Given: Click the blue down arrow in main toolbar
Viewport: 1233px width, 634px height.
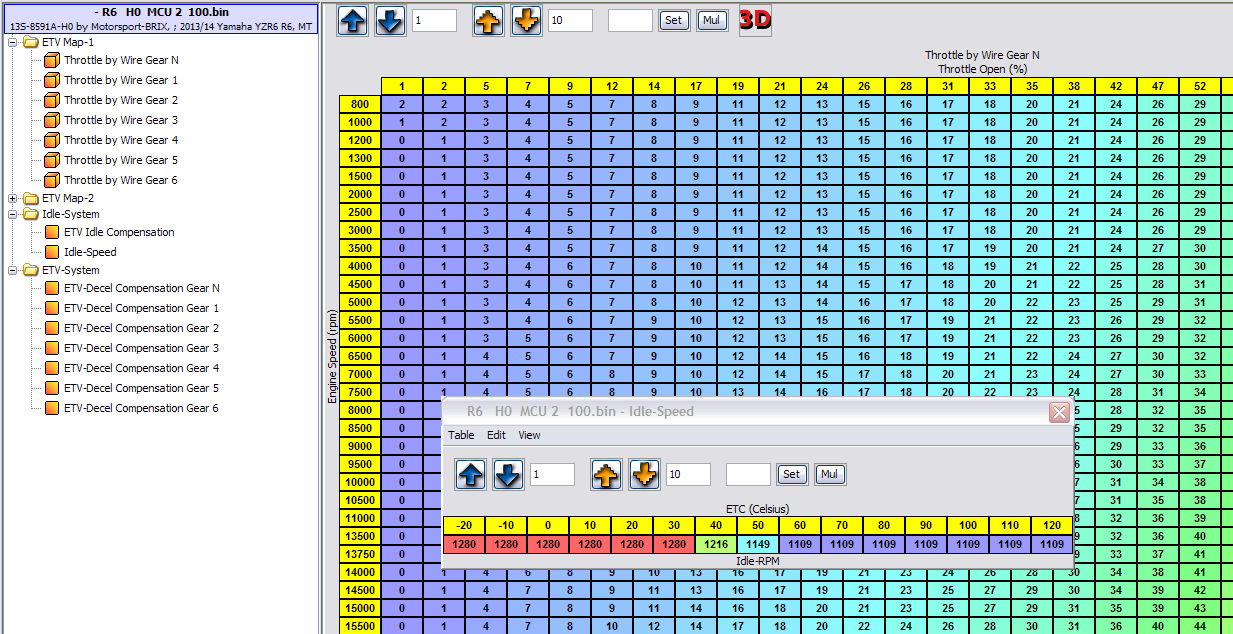Looking at the screenshot, I should click(391, 20).
